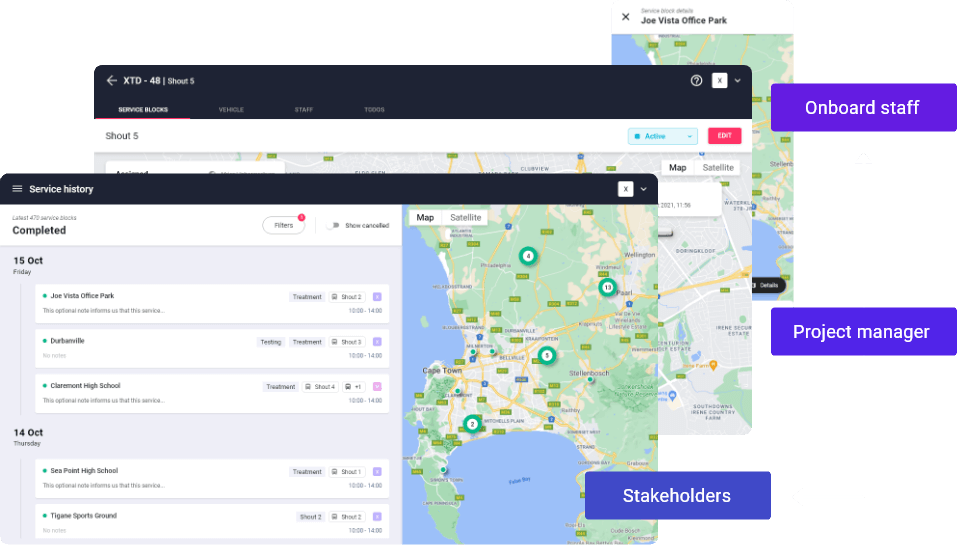Click the small green map dot near Stellenbosch
This screenshot has width=957, height=545.
pos(590,379)
